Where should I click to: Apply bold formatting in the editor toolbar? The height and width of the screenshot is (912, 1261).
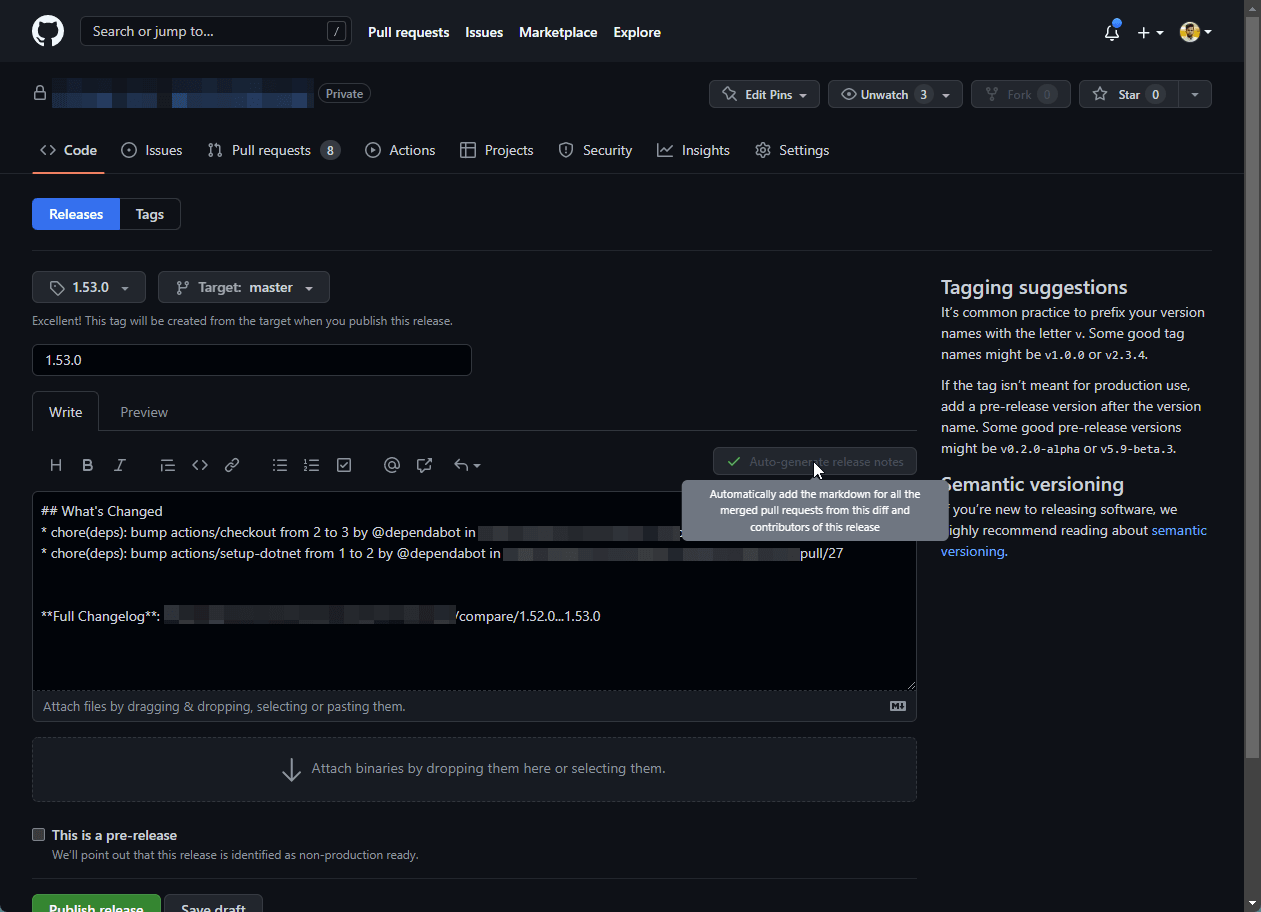tap(88, 464)
